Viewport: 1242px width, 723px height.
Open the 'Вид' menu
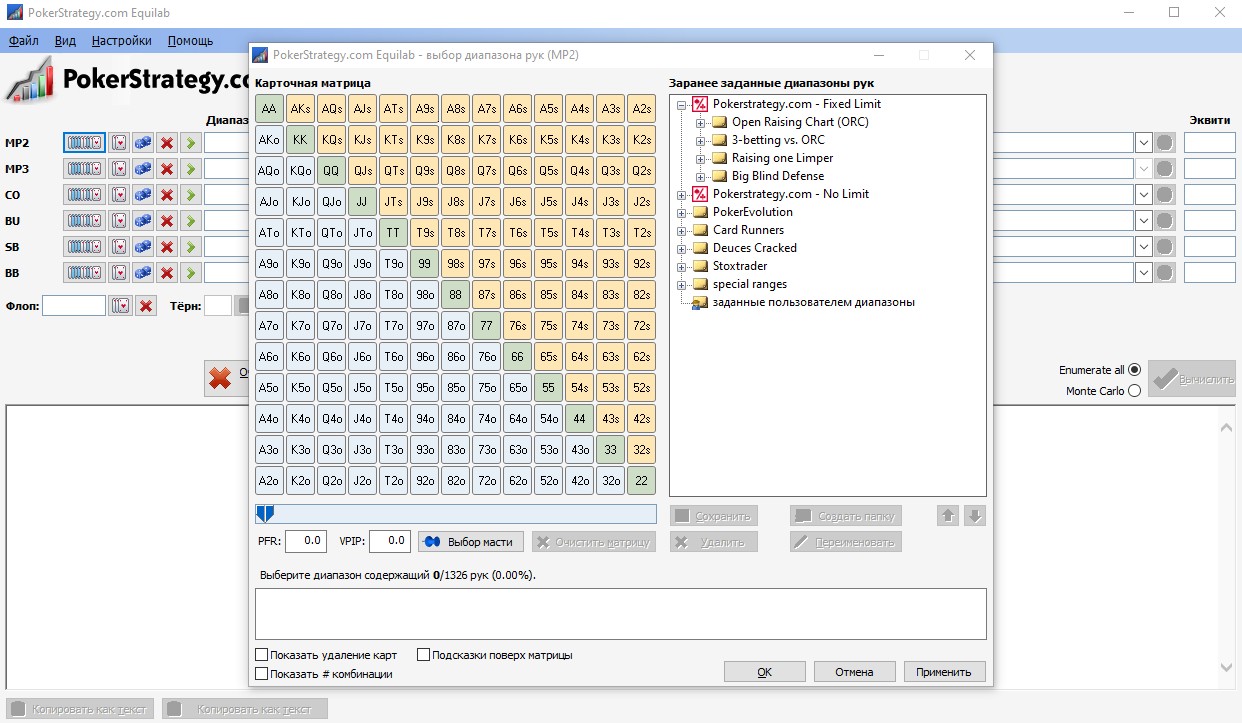click(x=65, y=41)
